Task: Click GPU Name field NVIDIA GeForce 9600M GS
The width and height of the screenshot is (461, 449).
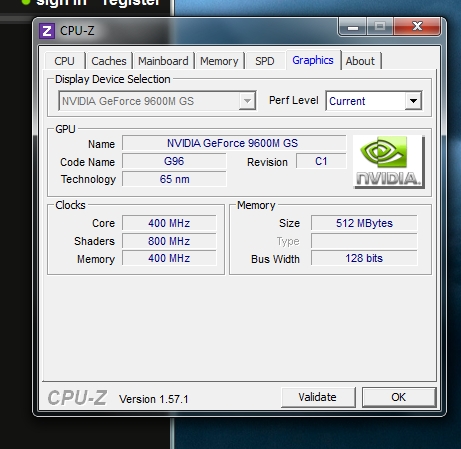Action: (x=234, y=143)
